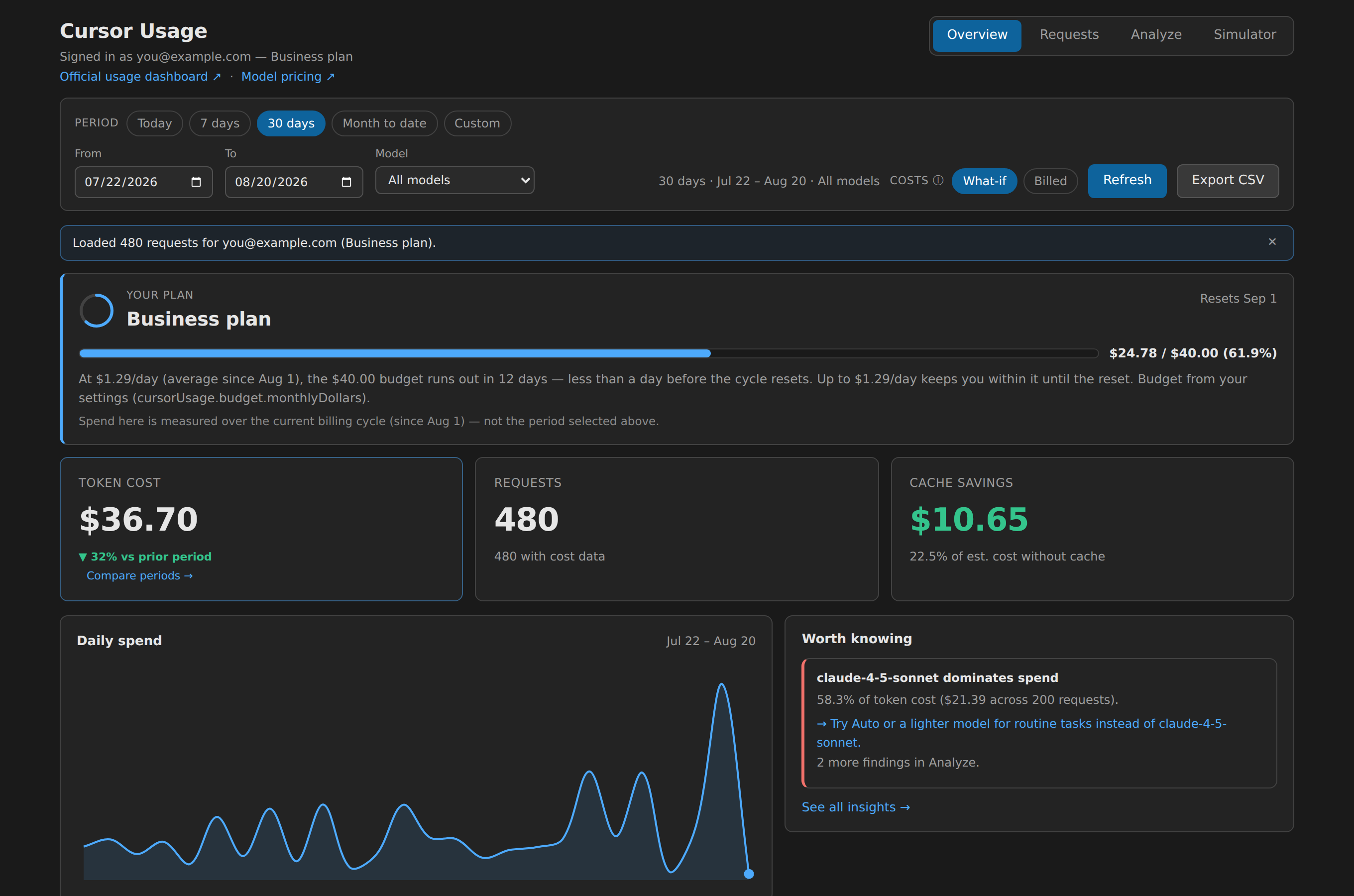The image size is (1354, 896).
Task: Click the 'Jul 22 – Aug 20' chart range label
Action: 711,641
